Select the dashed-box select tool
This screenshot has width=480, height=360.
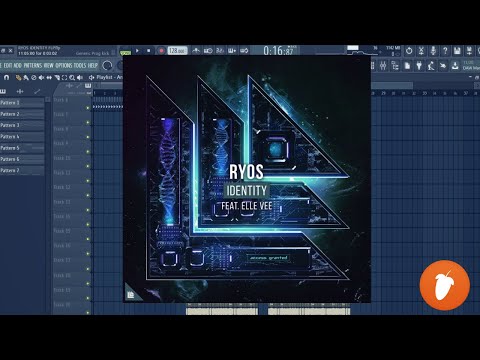(x=64, y=78)
